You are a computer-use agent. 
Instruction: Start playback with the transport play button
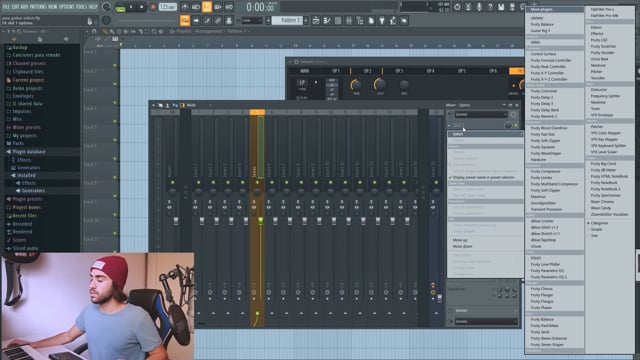coord(131,7)
